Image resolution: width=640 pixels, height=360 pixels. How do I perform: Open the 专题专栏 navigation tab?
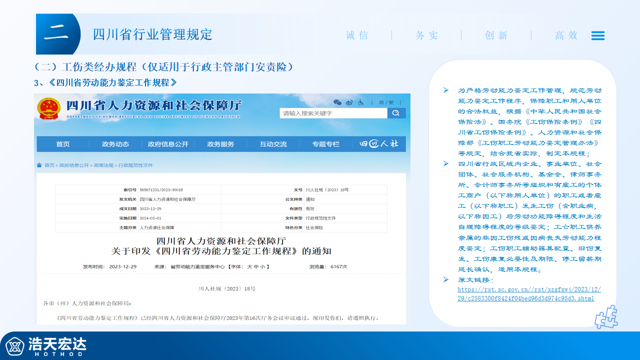pyautogui.click(x=326, y=144)
